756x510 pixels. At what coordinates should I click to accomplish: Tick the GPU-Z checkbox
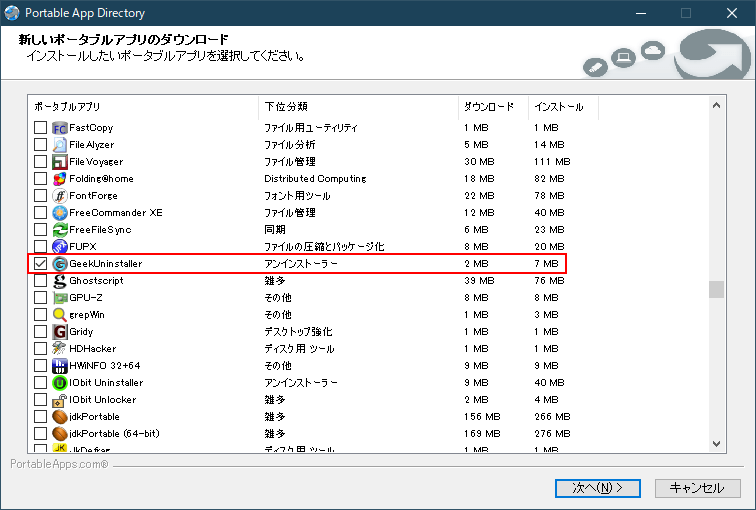click(40, 298)
